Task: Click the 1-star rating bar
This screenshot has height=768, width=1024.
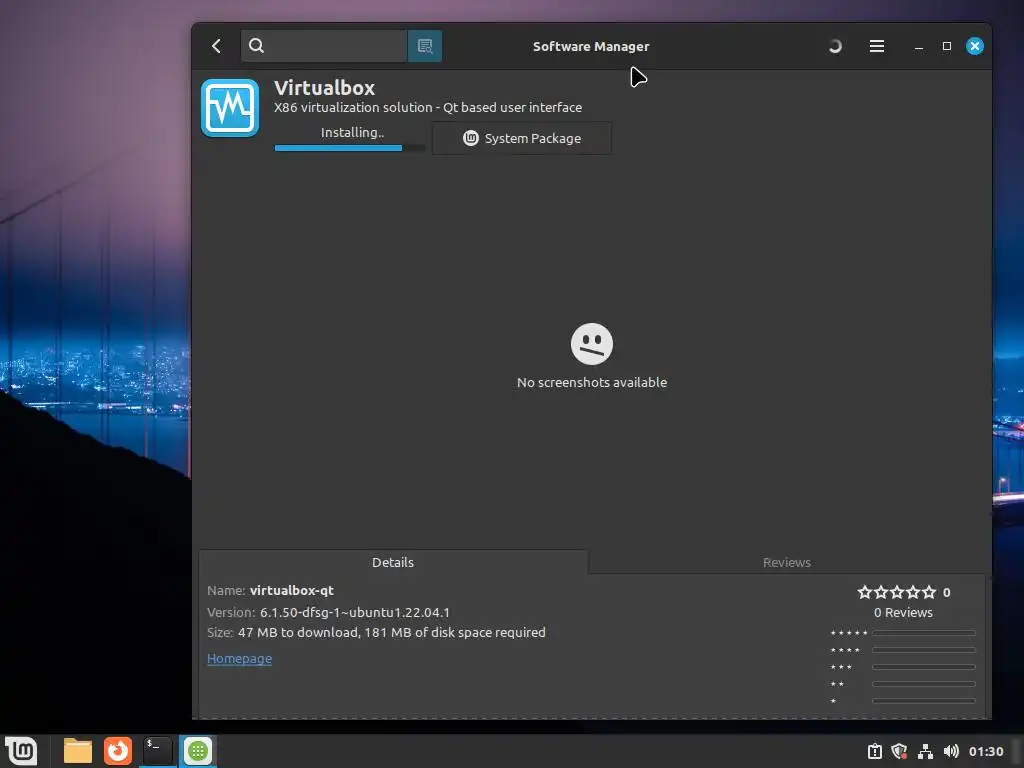Action: (x=924, y=701)
